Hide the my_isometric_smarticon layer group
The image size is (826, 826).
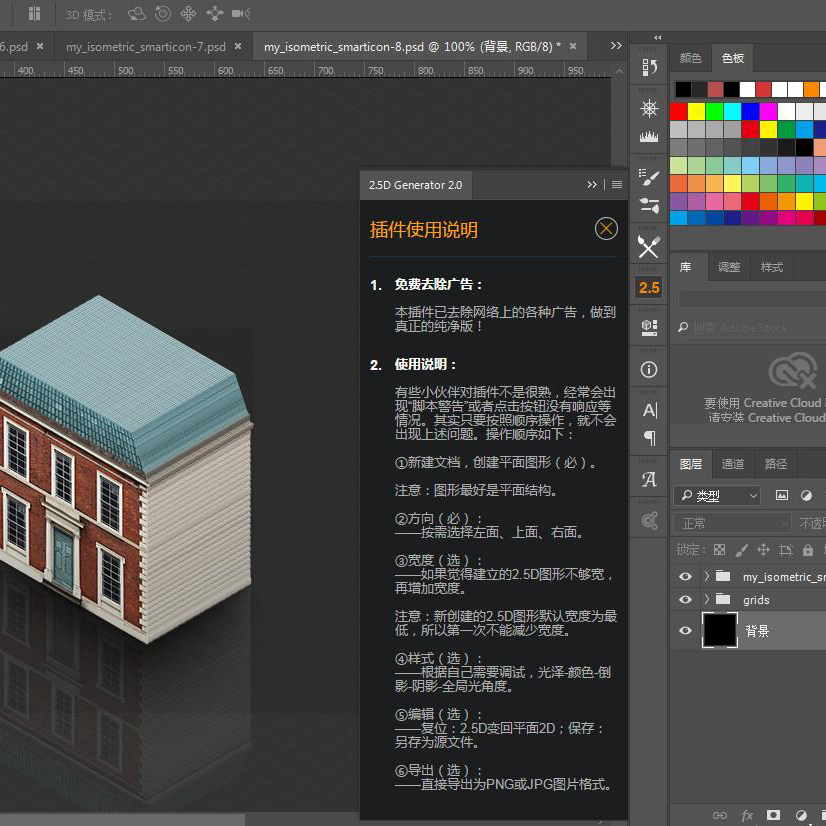pyautogui.click(x=685, y=577)
